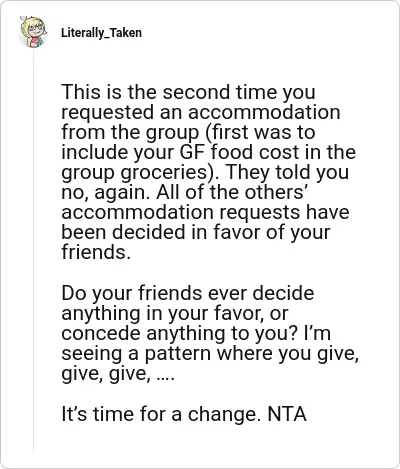400x469 pixels.
Task: Click the line "been decided in favor of your"
Action: tap(196, 232)
